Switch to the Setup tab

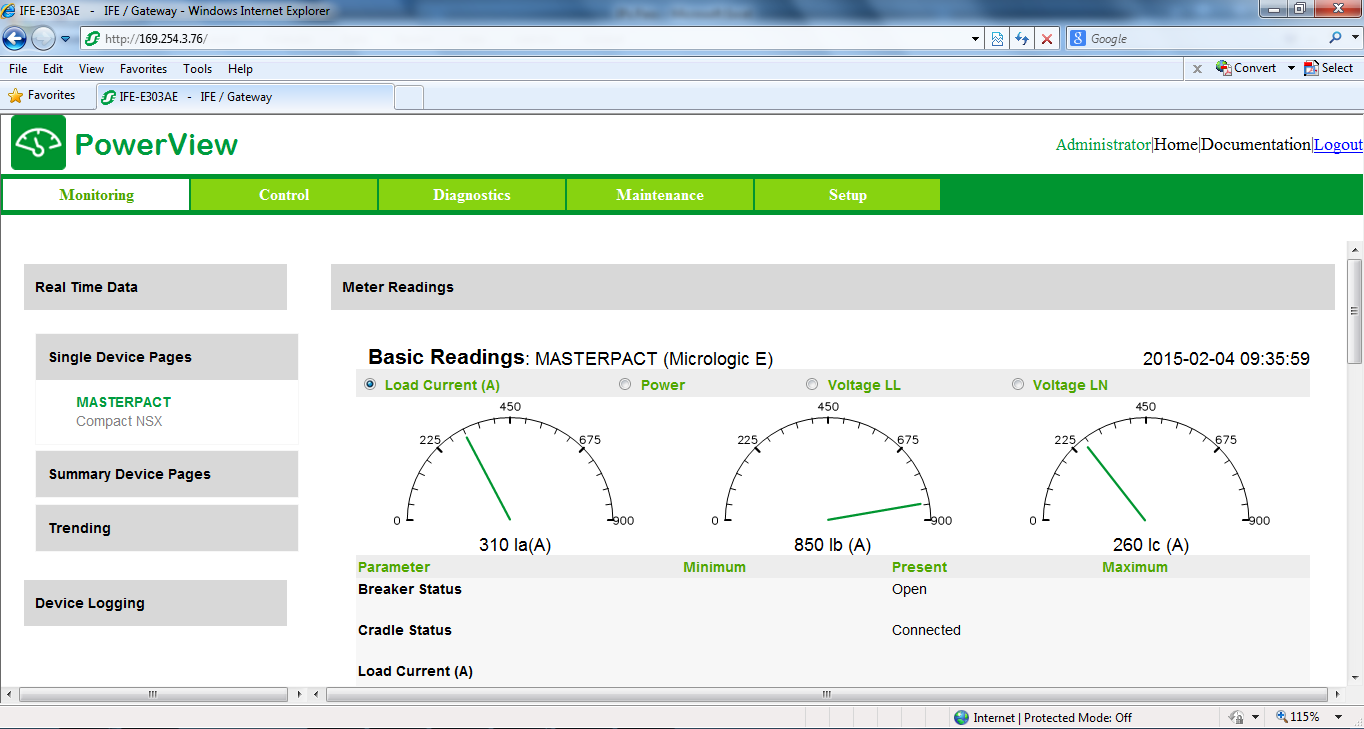point(847,195)
